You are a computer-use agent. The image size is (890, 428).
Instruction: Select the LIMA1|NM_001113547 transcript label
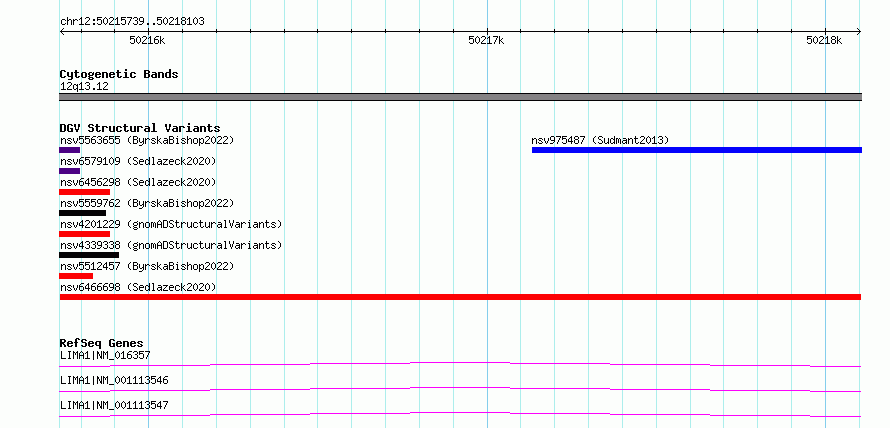[114, 405]
